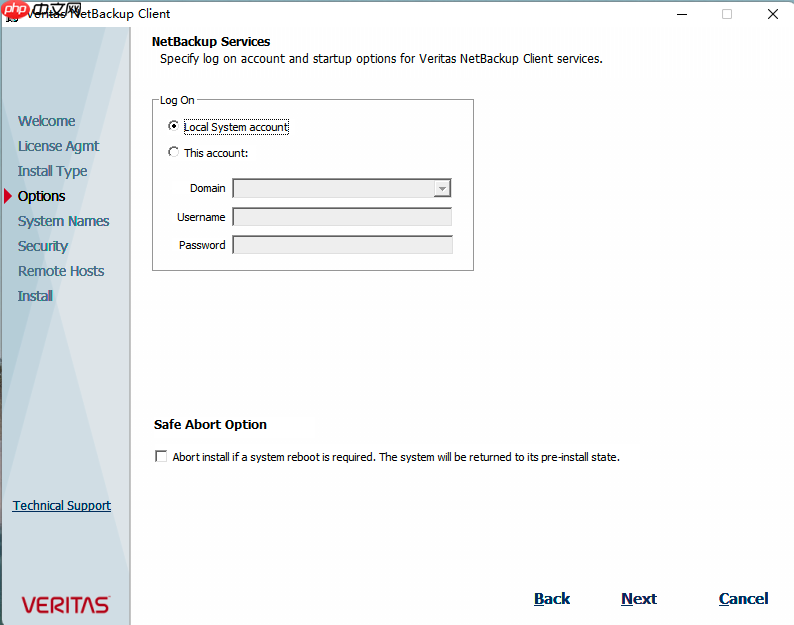Open the Technical Support link

point(62,505)
